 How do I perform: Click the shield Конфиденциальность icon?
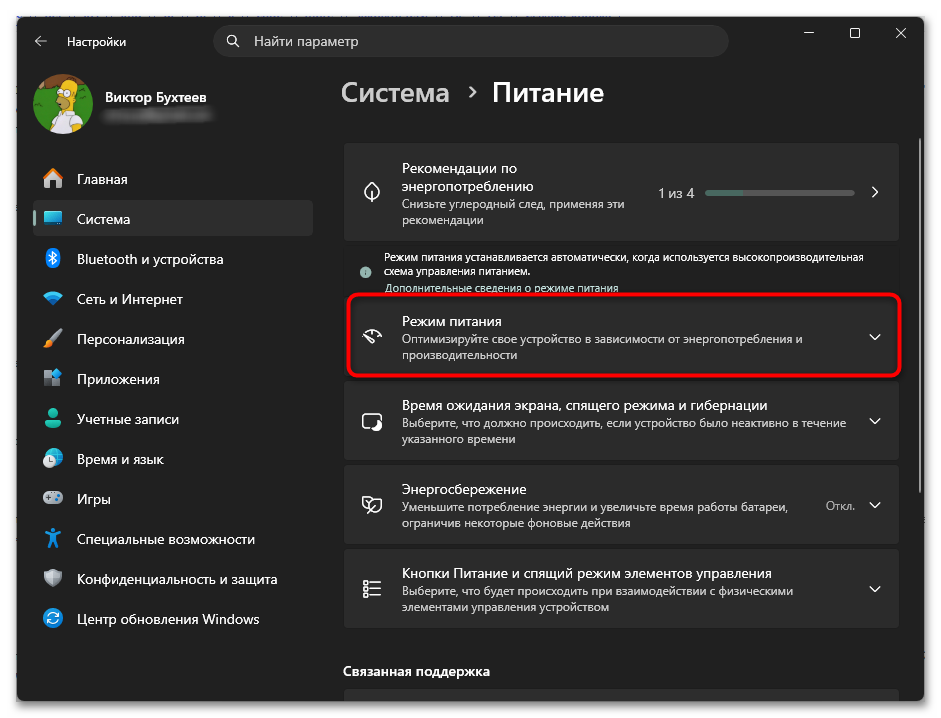(53, 578)
